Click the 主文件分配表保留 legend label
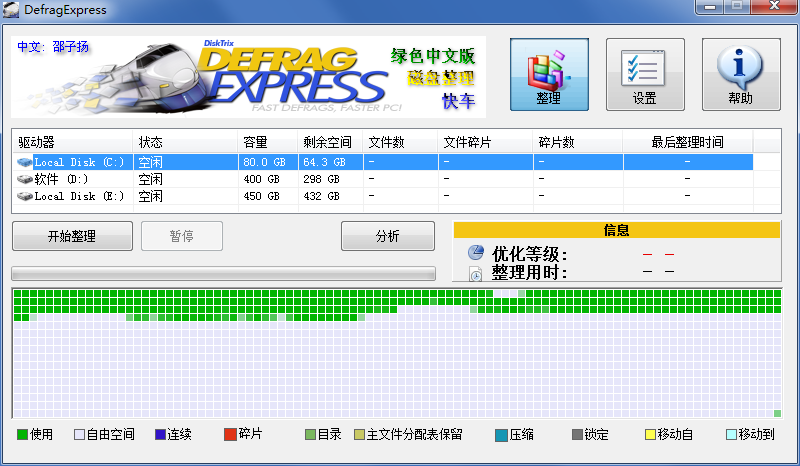Screen dimensions: 800x466 click(414, 434)
